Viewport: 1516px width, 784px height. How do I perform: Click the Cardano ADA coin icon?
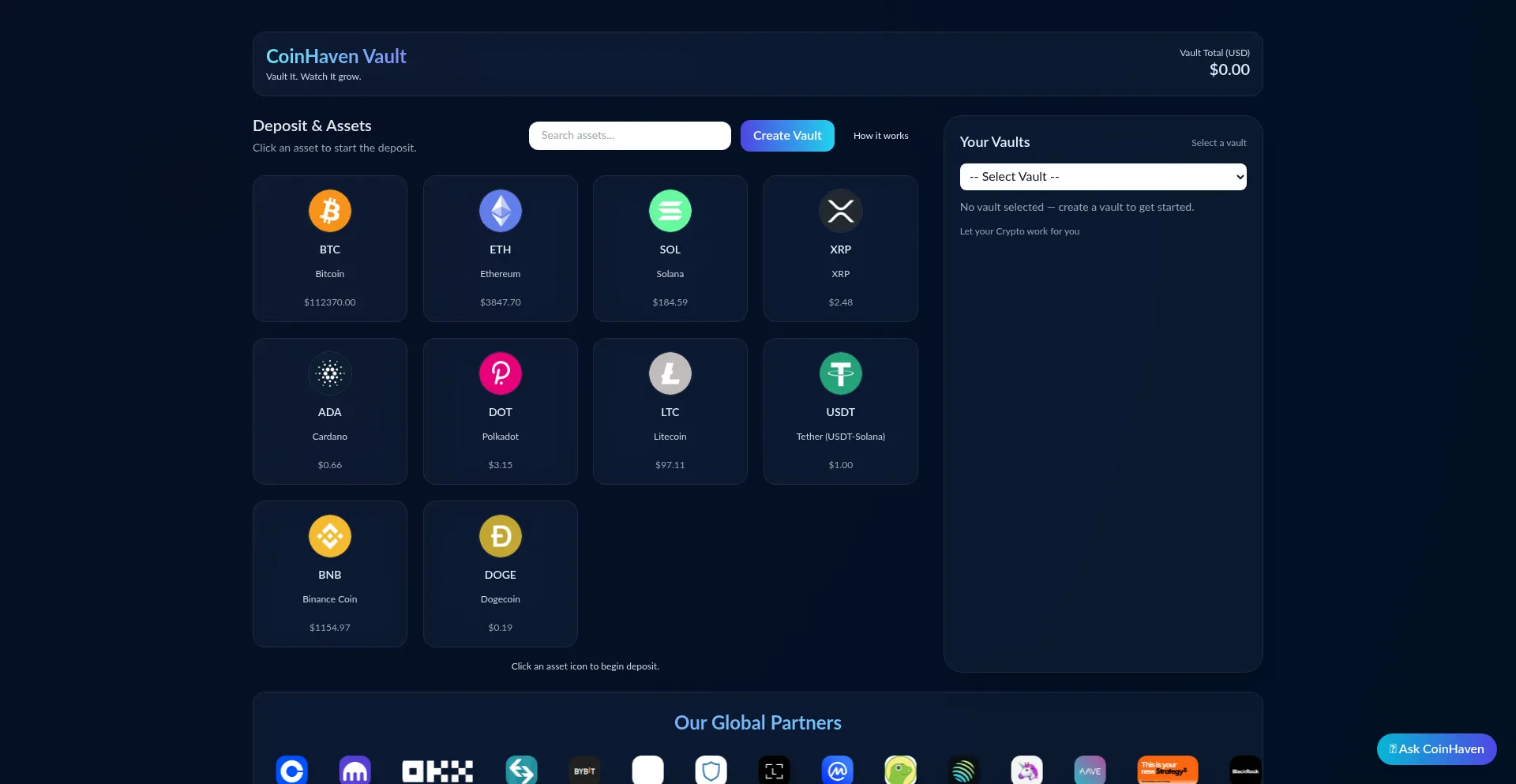[x=330, y=373]
